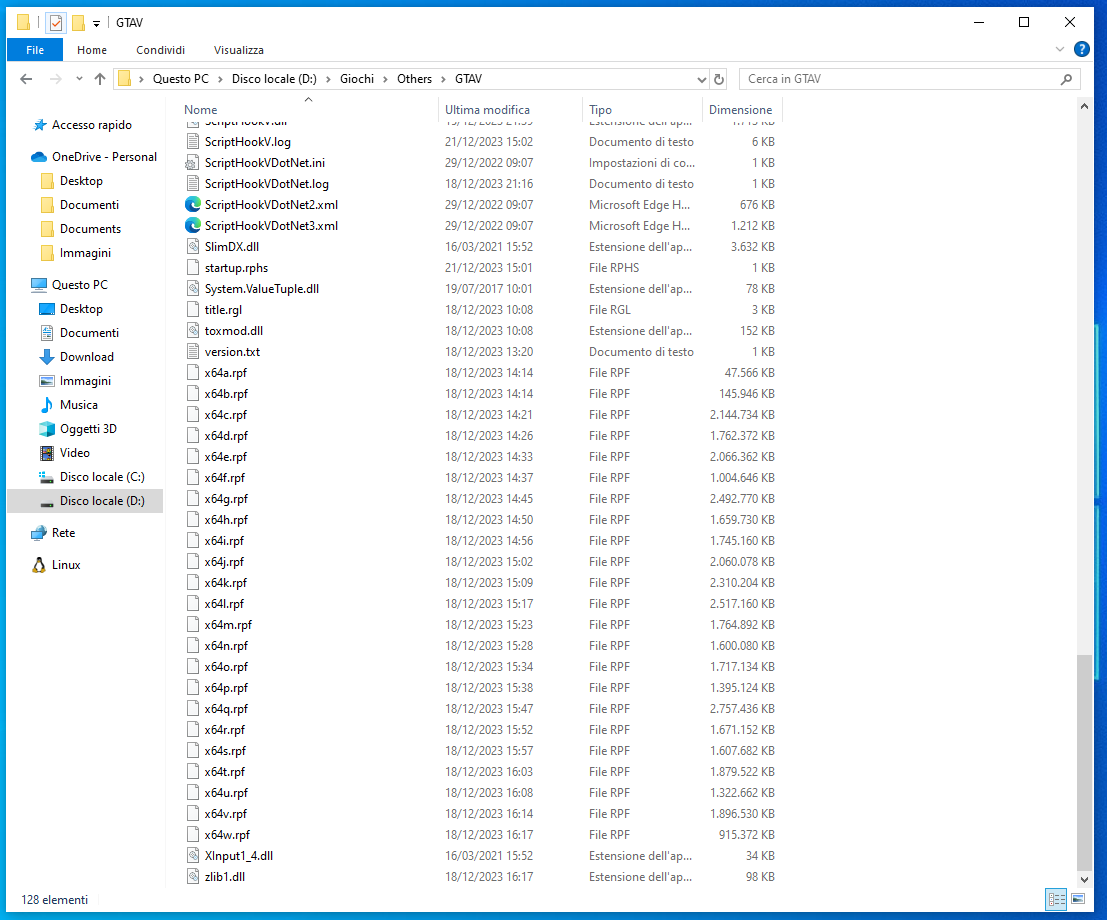This screenshot has height=920, width=1107.
Task: Open the Customize Quick Access Toolbar dropdown
Action: [97, 23]
